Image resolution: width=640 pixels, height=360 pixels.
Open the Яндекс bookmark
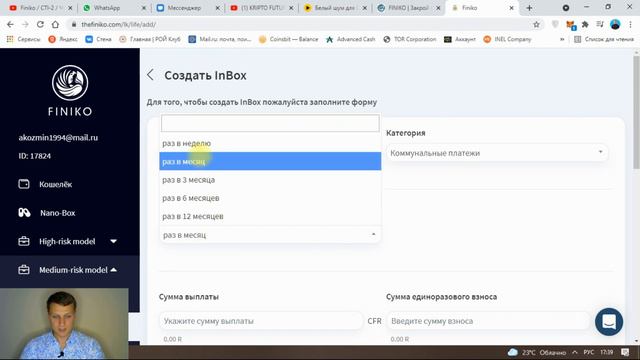[63, 39]
